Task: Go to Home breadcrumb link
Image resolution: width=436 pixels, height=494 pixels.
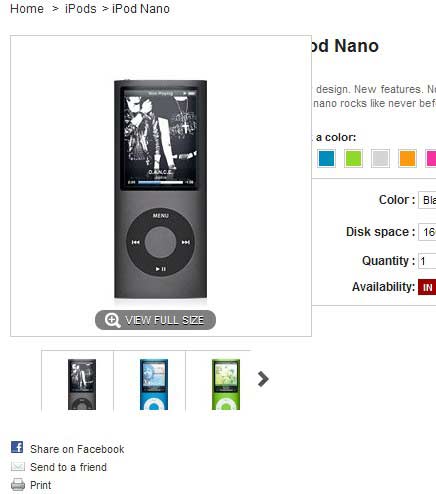Action: click(x=27, y=9)
